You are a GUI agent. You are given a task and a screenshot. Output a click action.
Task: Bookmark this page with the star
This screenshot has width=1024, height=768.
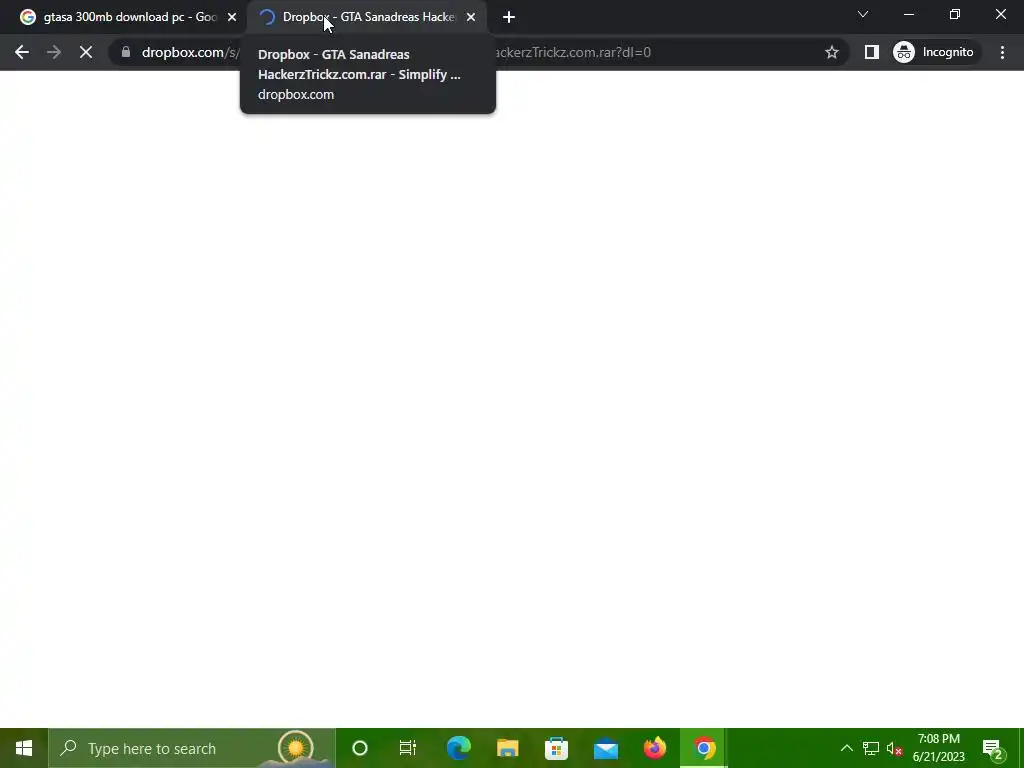tap(831, 52)
